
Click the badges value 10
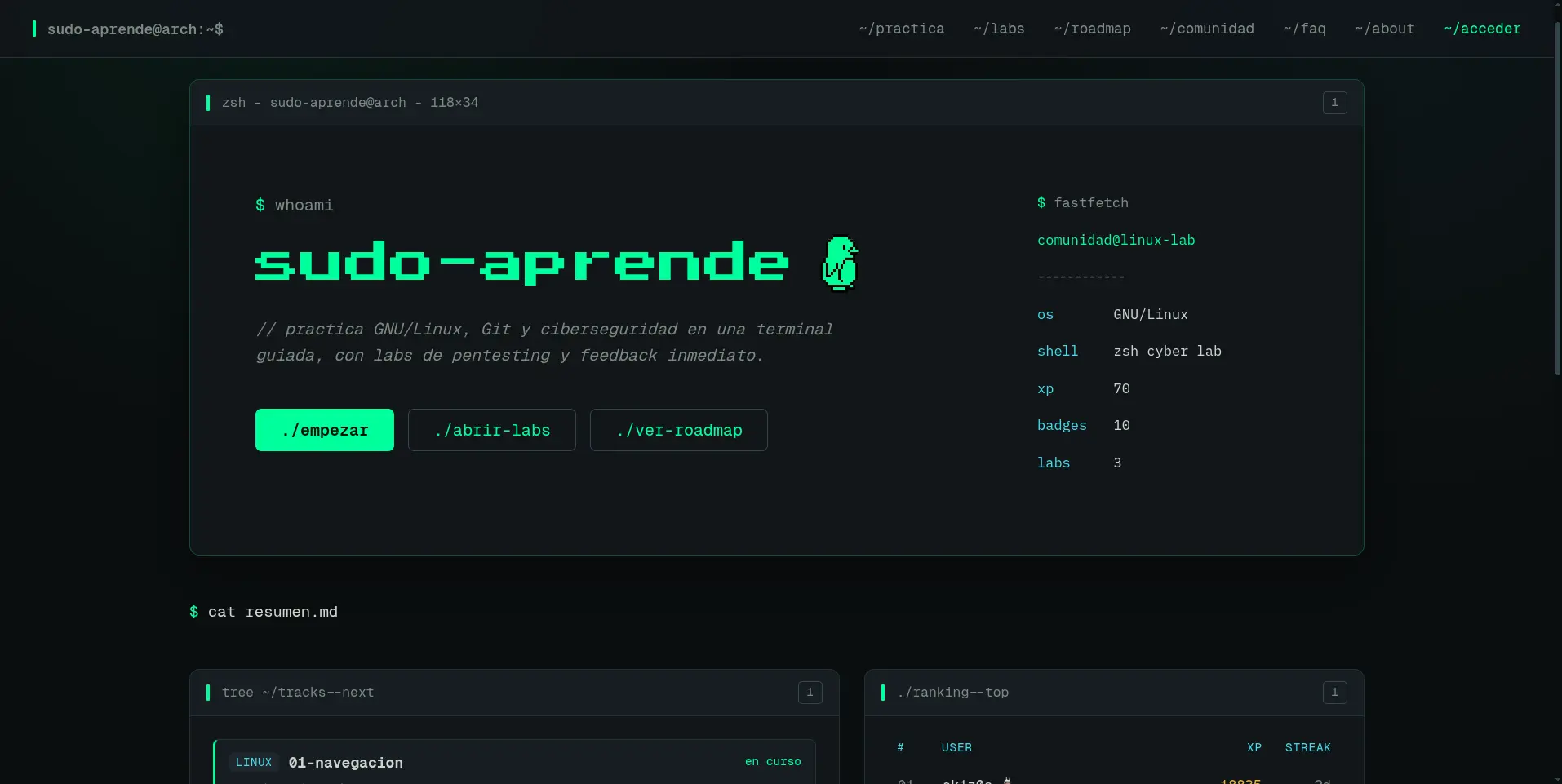[1122, 425]
